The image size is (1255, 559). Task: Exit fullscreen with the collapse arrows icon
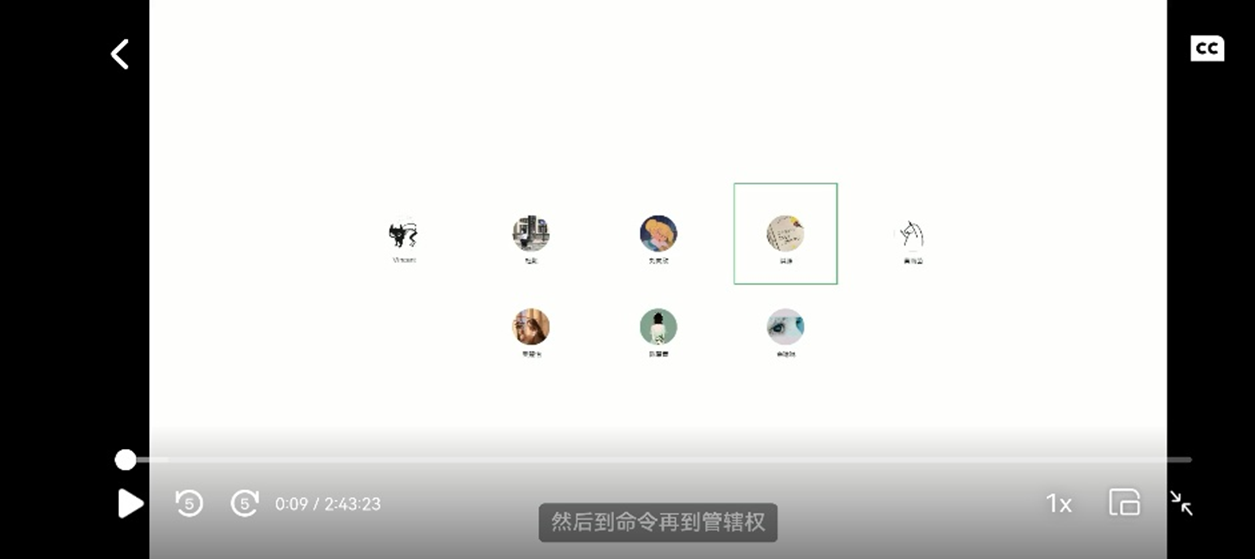pos(1181,502)
